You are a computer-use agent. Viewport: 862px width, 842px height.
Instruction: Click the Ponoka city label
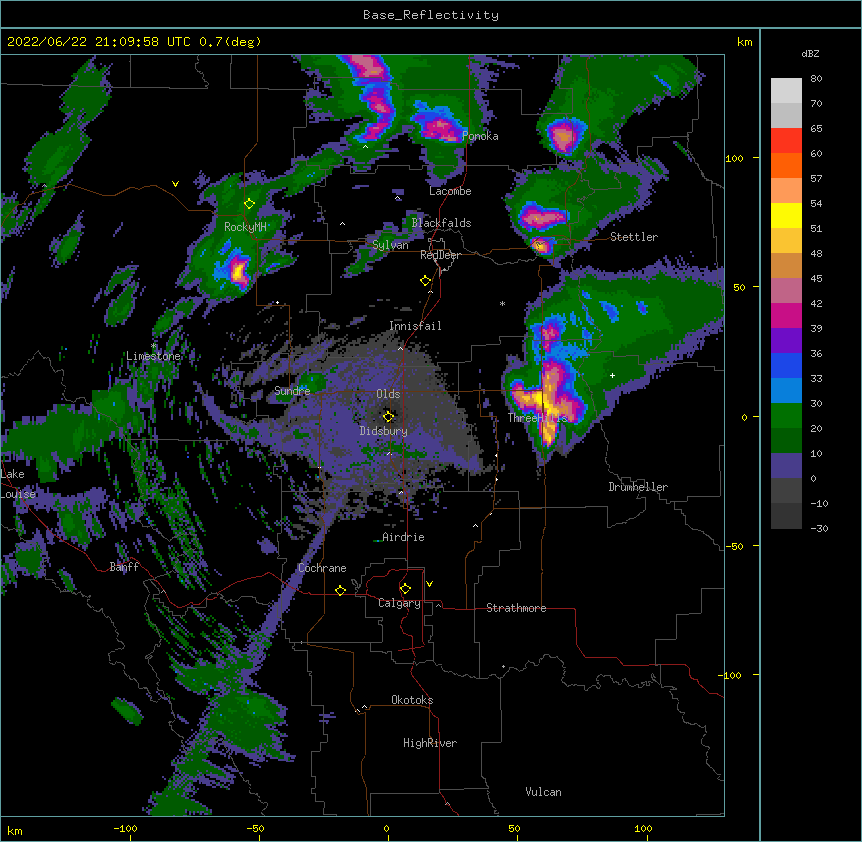tap(480, 136)
